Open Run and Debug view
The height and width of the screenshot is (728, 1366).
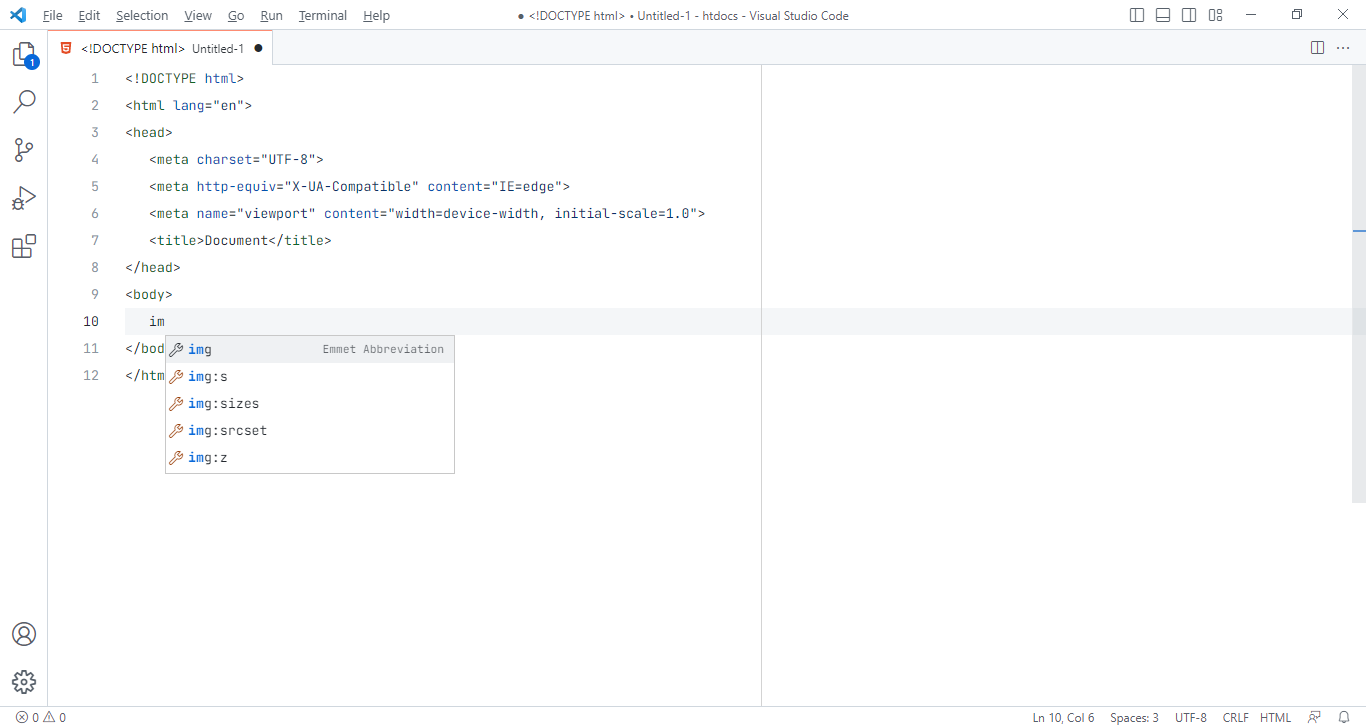coord(24,198)
